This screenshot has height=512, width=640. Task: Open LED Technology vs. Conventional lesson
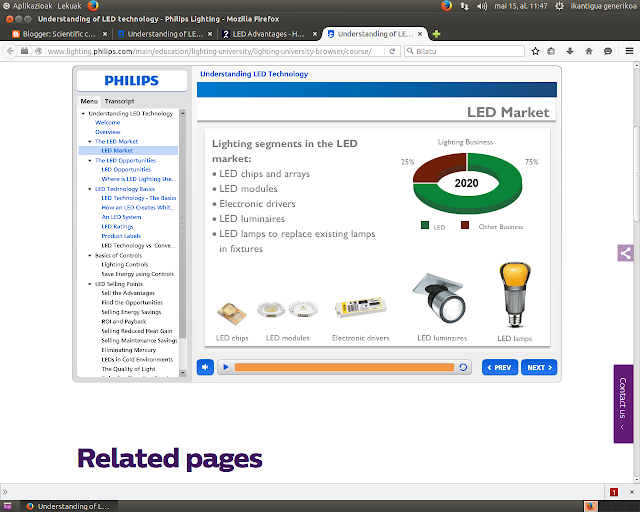[138, 245]
